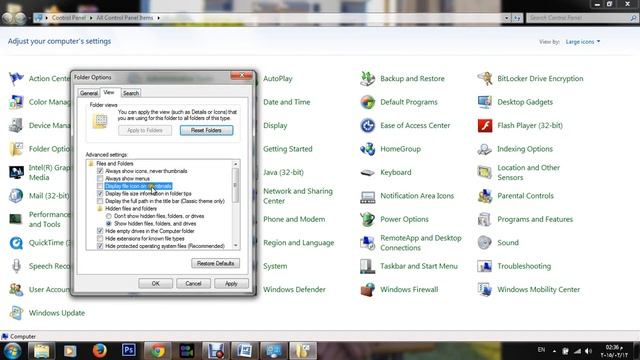Open the Windows Defender link

pyautogui.click(x=294, y=289)
